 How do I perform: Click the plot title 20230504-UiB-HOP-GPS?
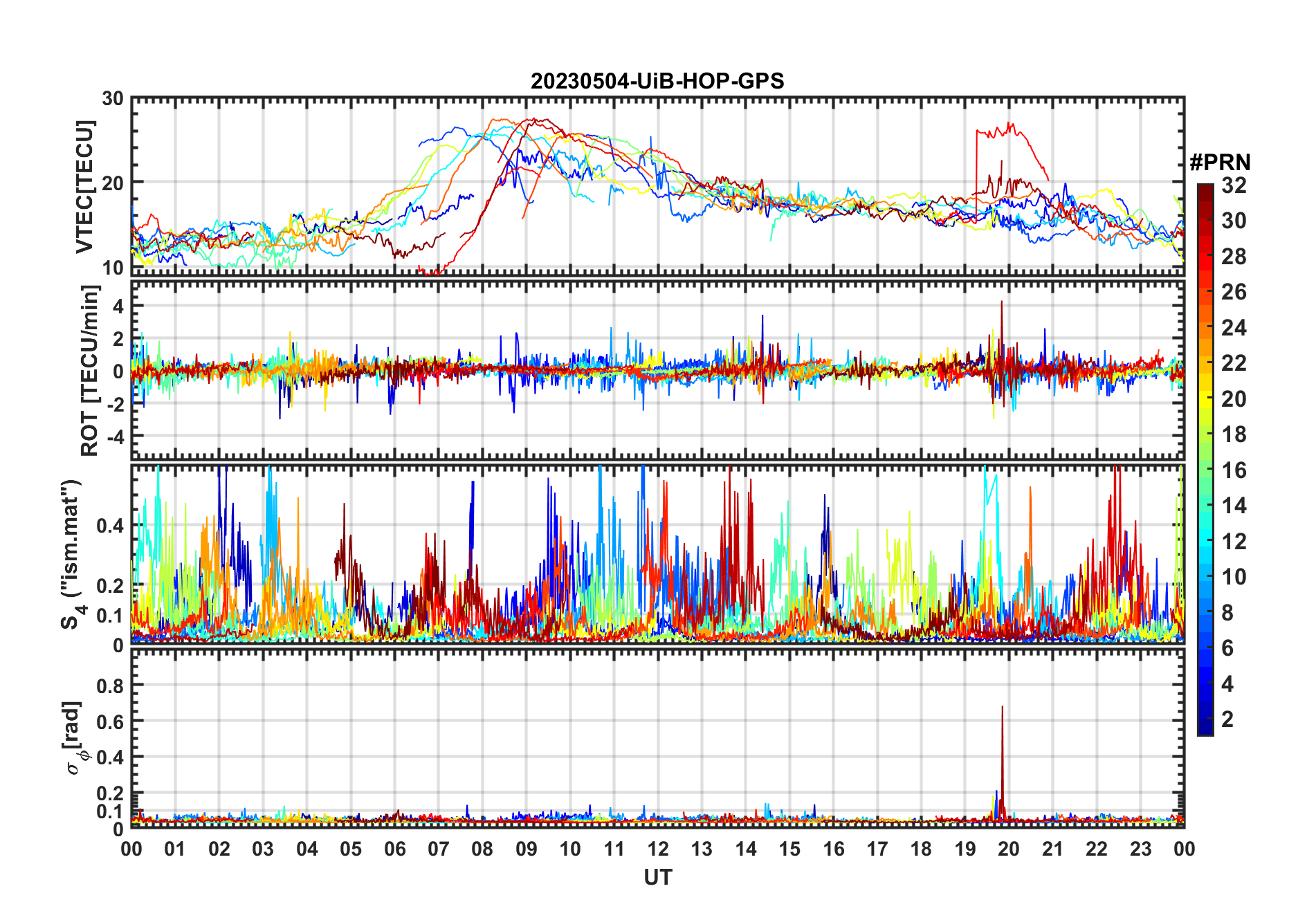(x=657, y=82)
